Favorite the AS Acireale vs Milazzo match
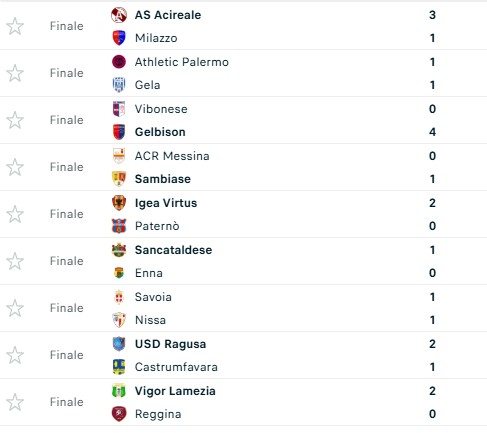487x433 pixels. coord(15,26)
